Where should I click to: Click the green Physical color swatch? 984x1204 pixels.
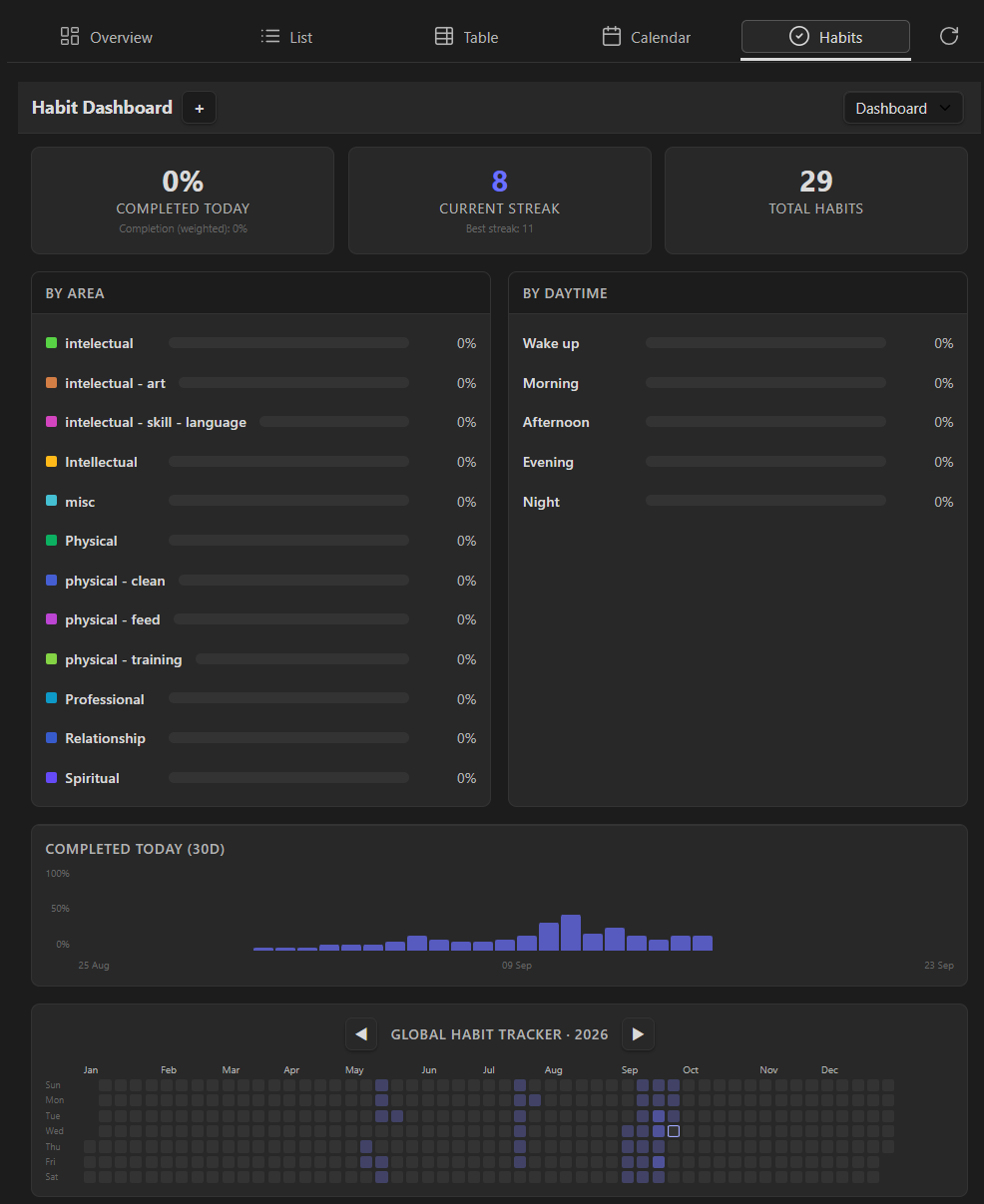tap(52, 541)
